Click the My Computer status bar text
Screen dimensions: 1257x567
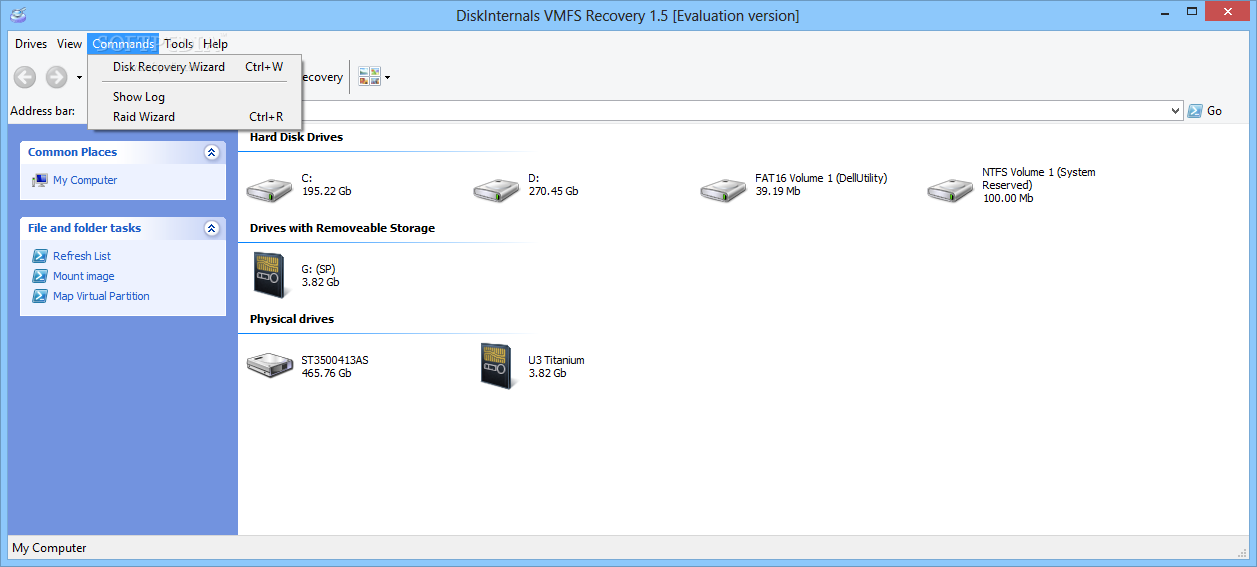pyautogui.click(x=49, y=548)
